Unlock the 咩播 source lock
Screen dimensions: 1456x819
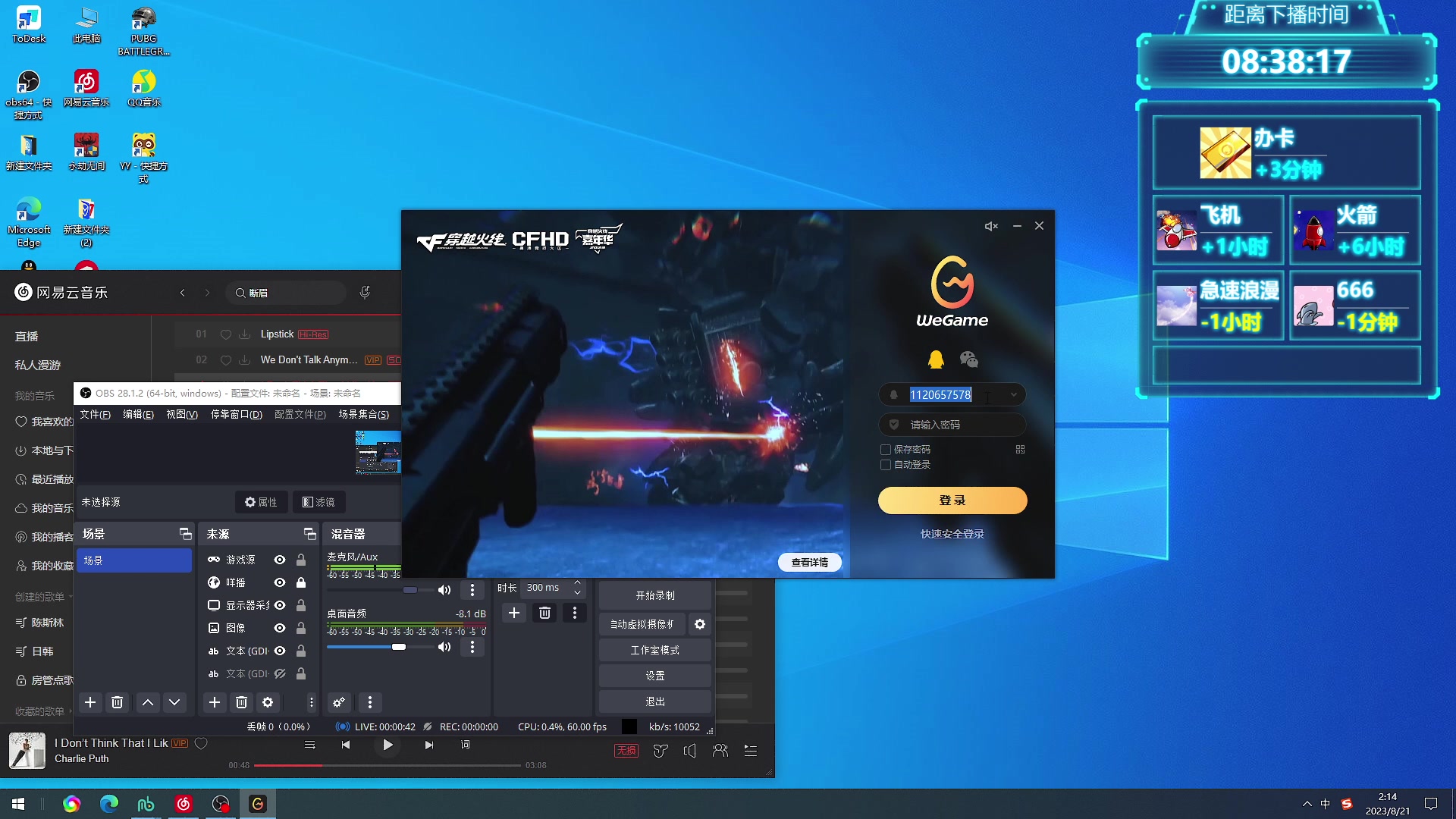coord(301,582)
